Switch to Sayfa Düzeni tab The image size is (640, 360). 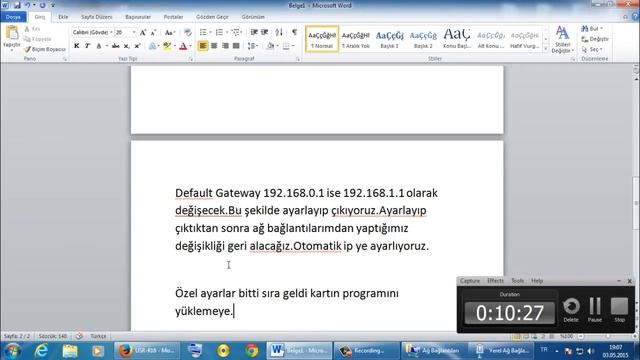tap(96, 17)
